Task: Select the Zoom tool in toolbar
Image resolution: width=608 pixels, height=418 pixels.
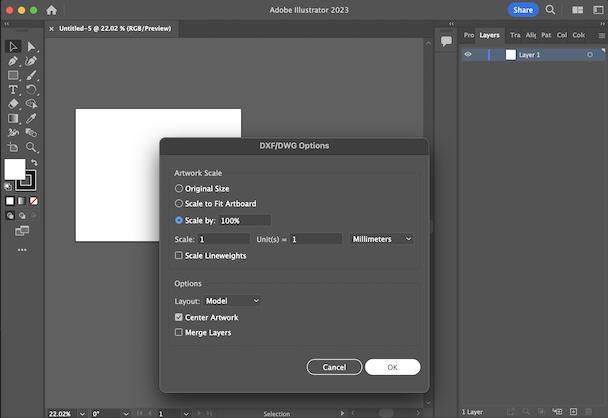Action: tap(31, 147)
